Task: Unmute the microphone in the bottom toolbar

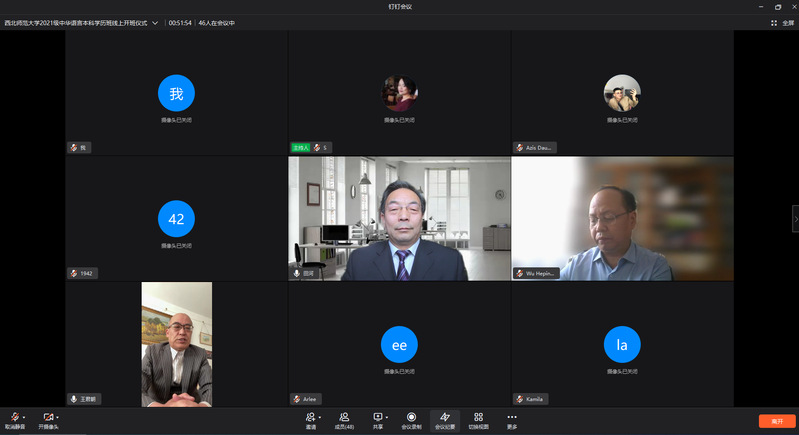Action: [x=15, y=418]
